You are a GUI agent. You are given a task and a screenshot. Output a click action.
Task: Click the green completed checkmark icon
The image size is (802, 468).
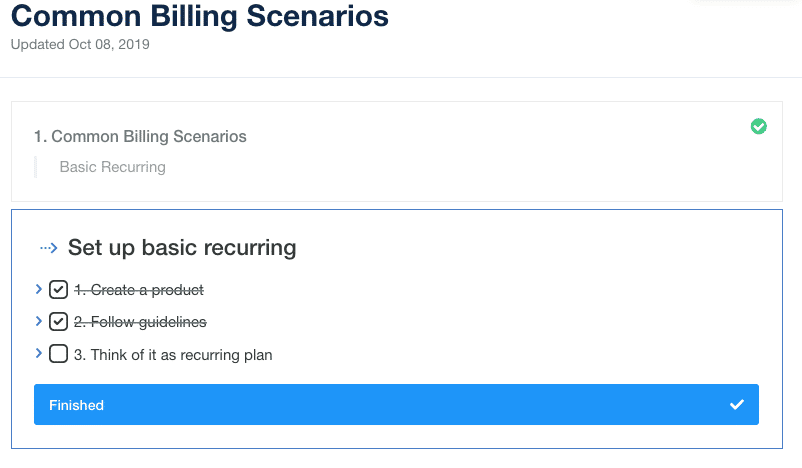pos(759,126)
